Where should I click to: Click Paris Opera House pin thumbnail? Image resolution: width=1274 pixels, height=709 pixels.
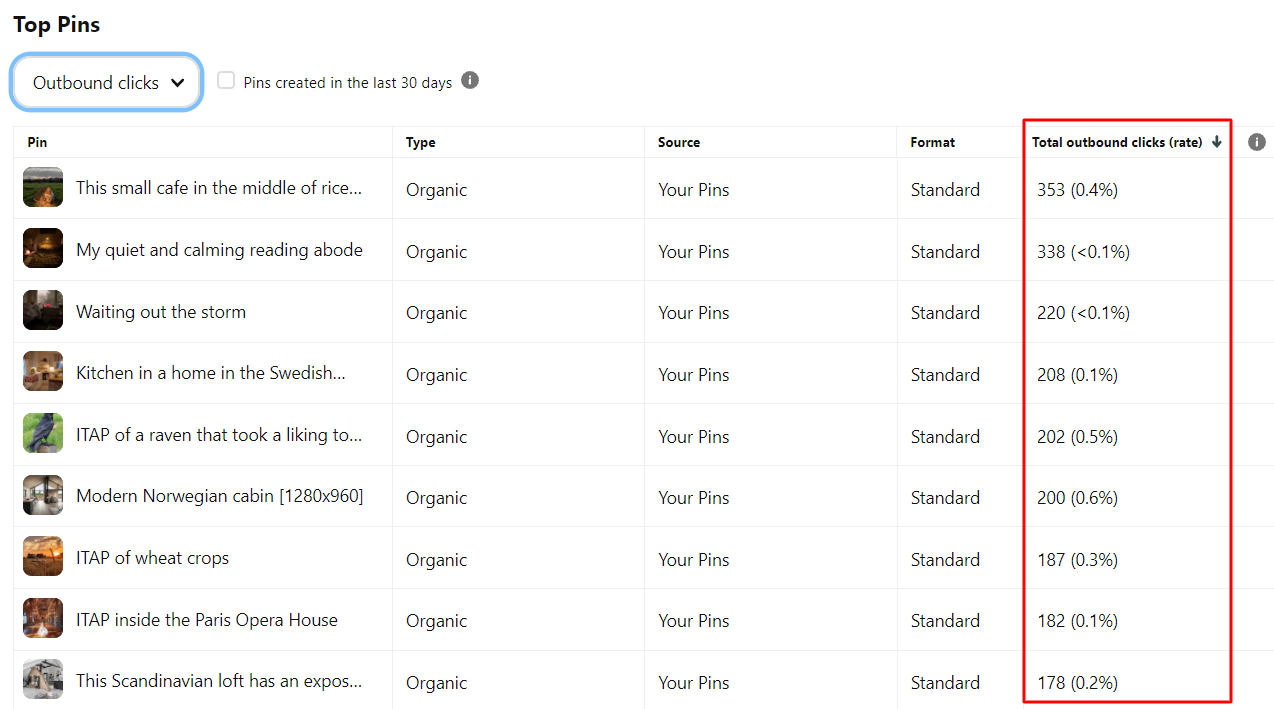pos(43,619)
